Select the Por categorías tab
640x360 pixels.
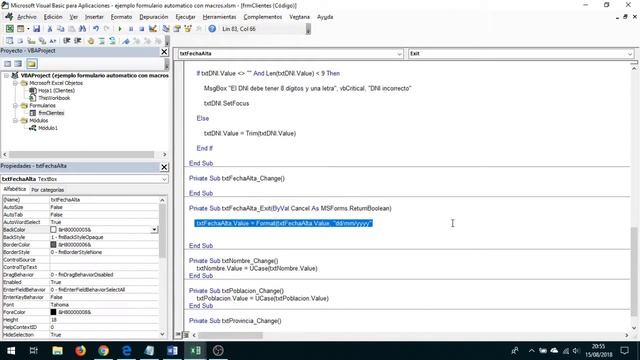click(48, 190)
